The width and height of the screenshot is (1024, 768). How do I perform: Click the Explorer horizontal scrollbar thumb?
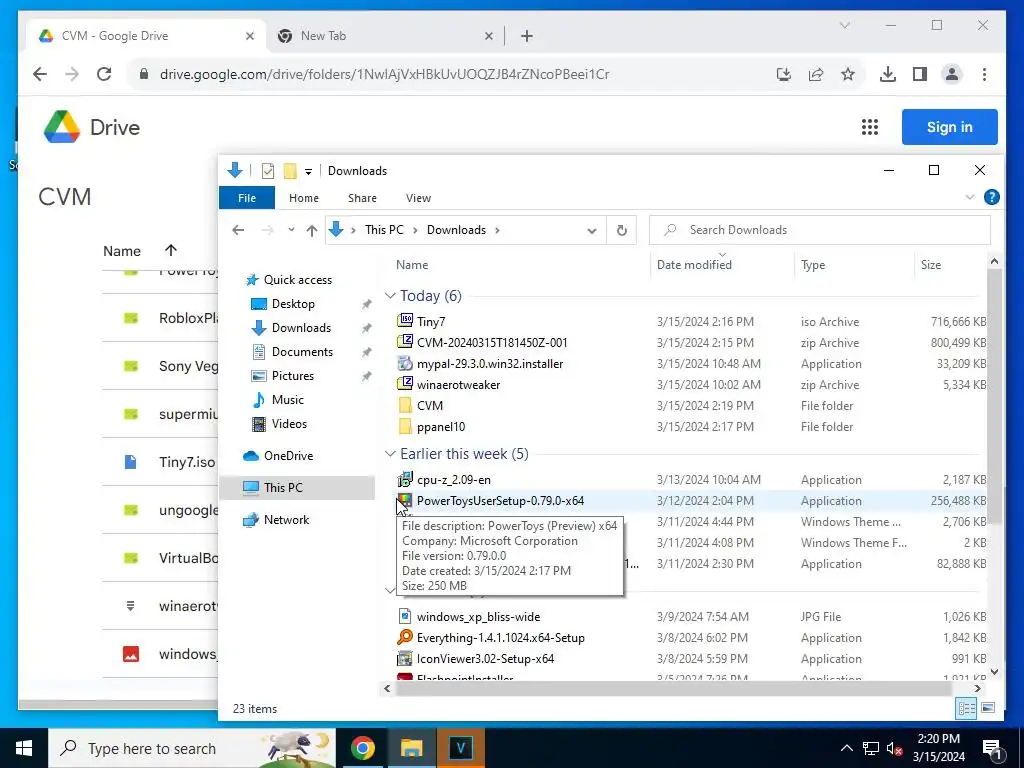click(673, 688)
